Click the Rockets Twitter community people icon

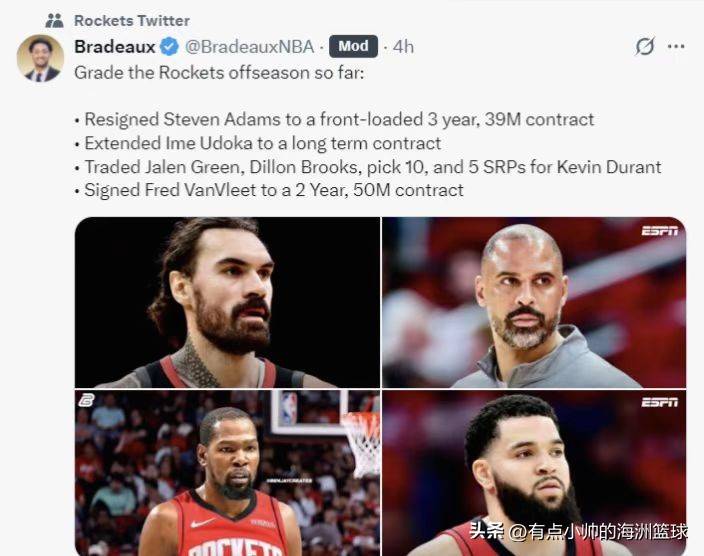[x=55, y=21]
